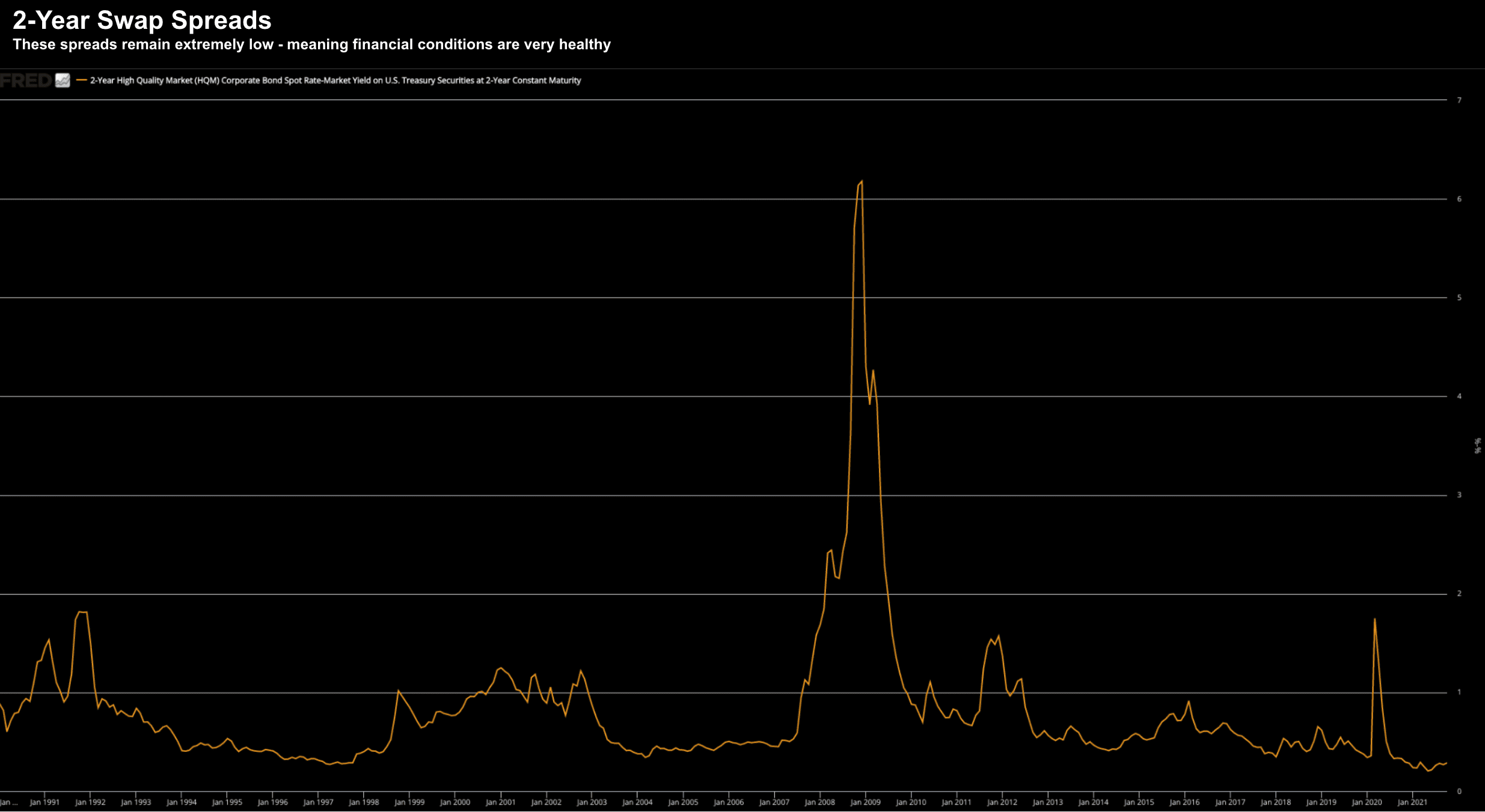Click the orange legend line swatch
This screenshot has width=1485, height=812.
coord(82,80)
